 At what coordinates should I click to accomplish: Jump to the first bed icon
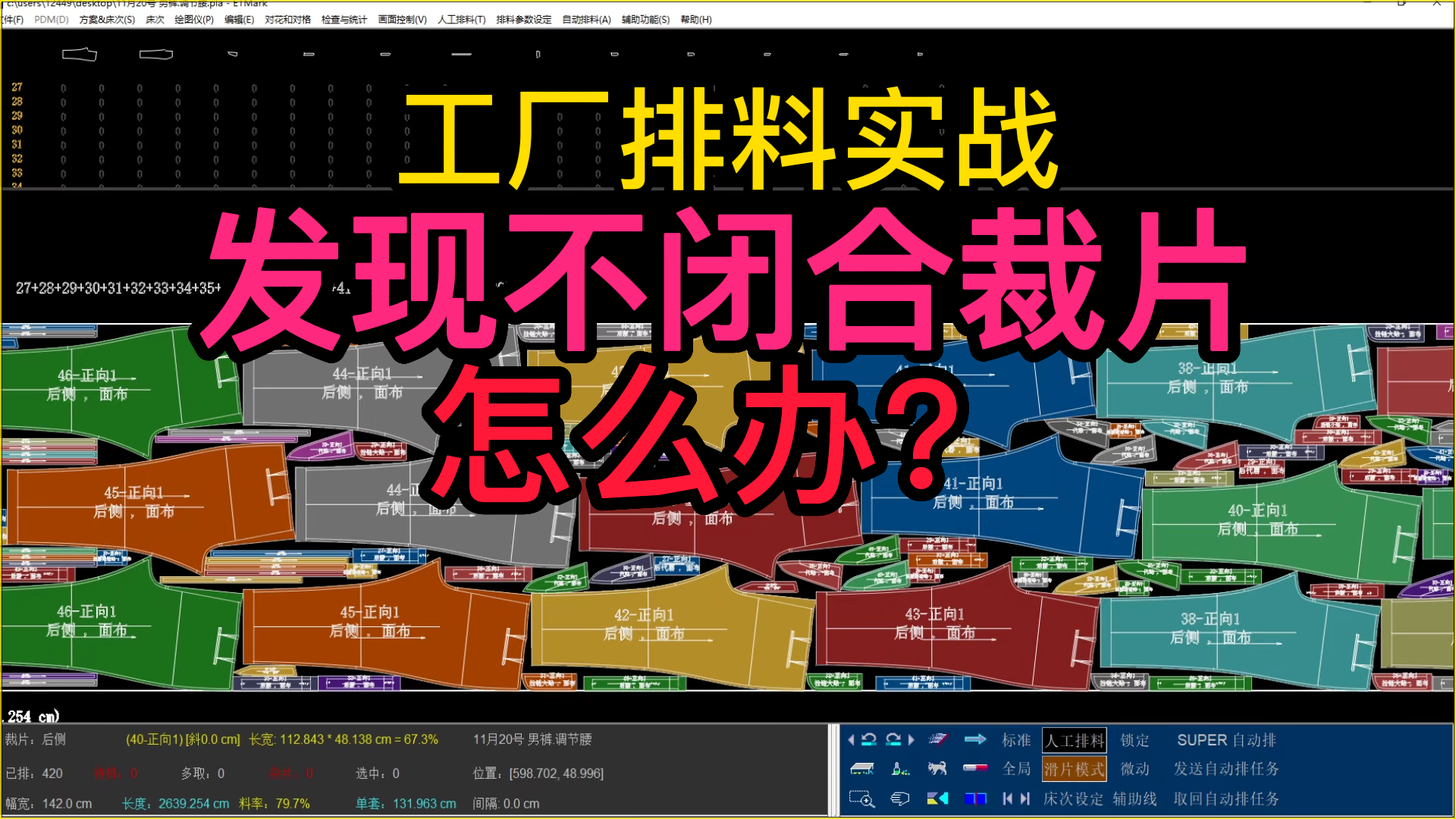tap(1007, 799)
